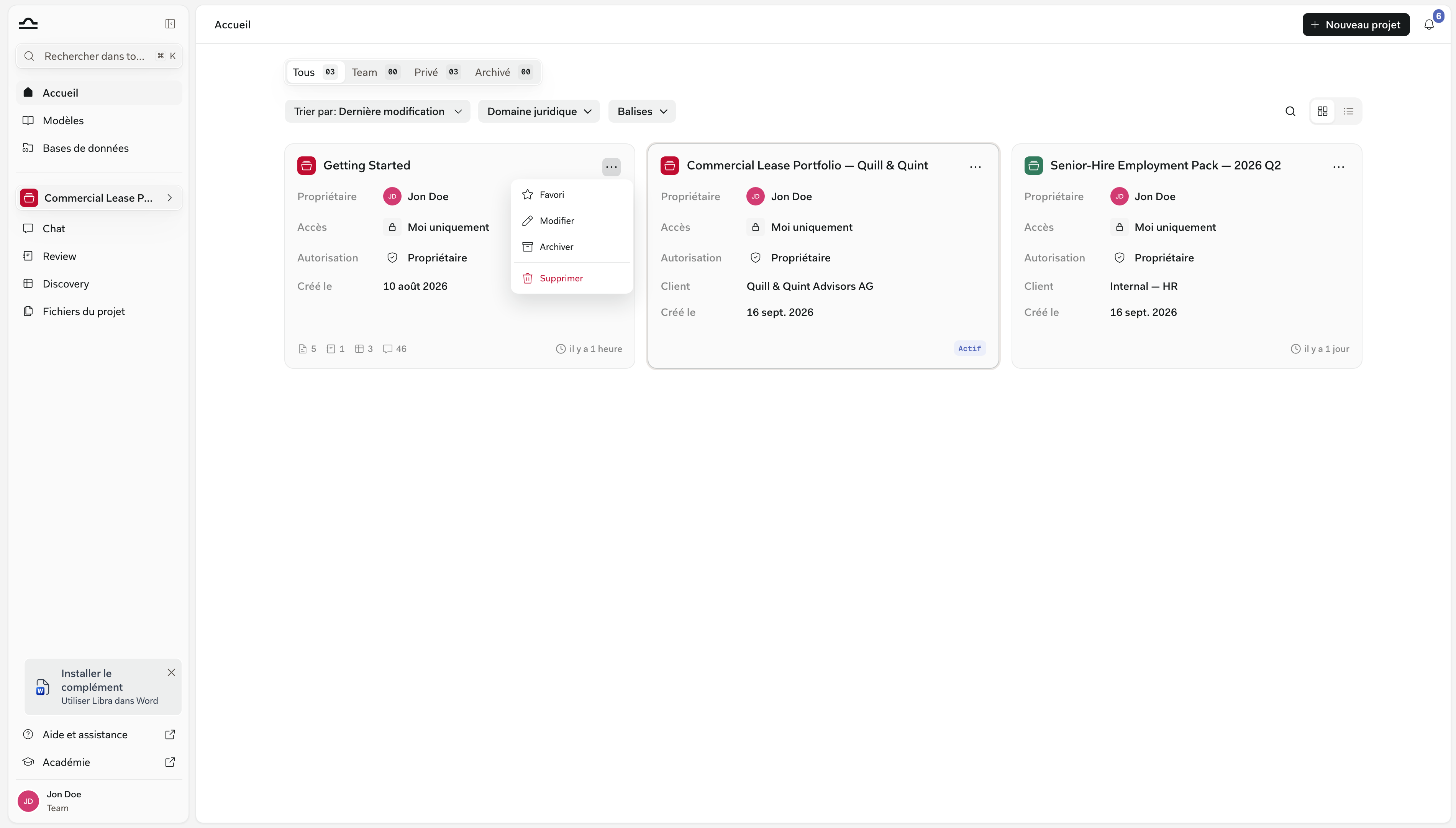The image size is (1456, 828).
Task: Click the green Senior-Hire project icon
Action: pyautogui.click(x=1033, y=166)
